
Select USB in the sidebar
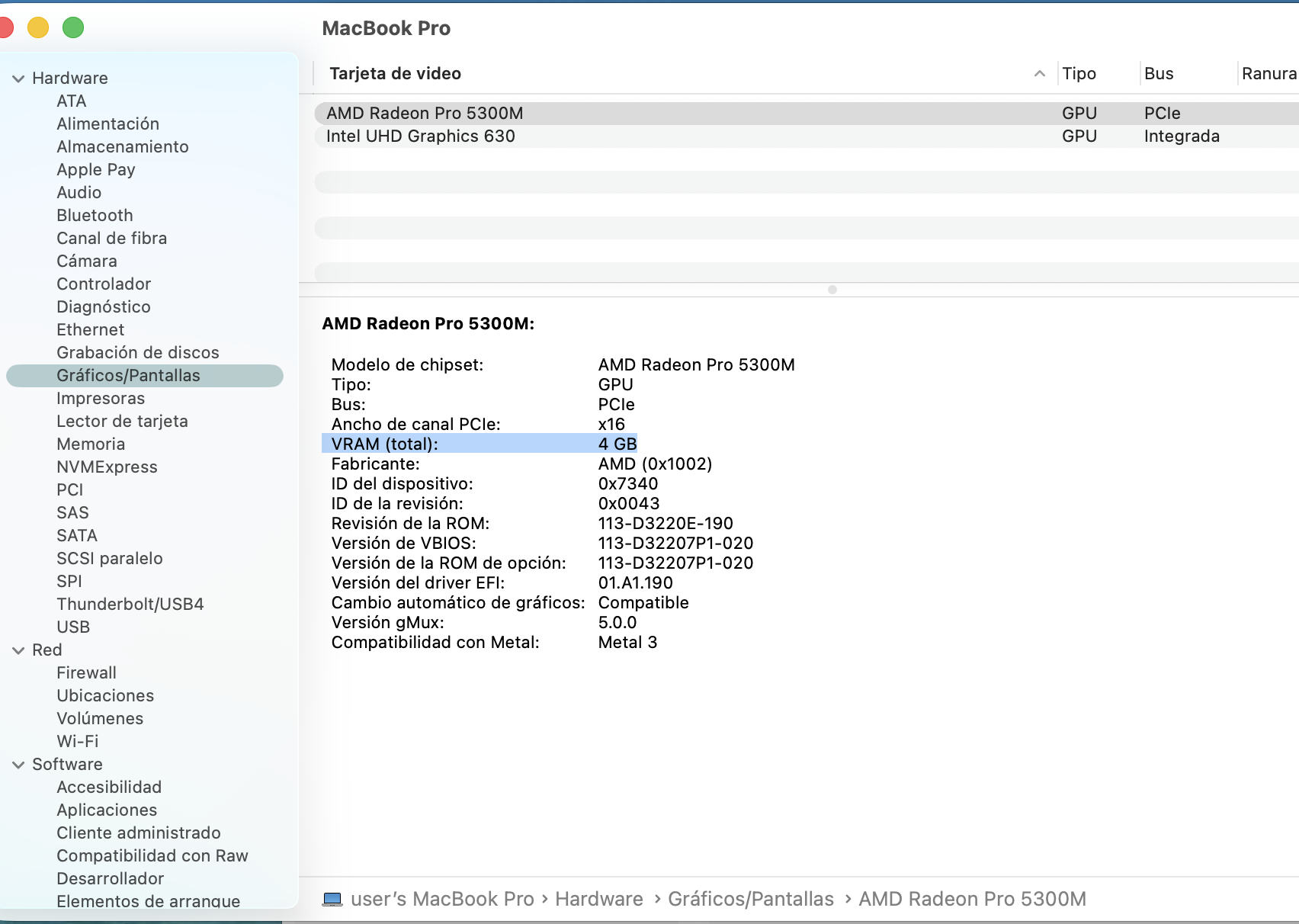click(73, 627)
